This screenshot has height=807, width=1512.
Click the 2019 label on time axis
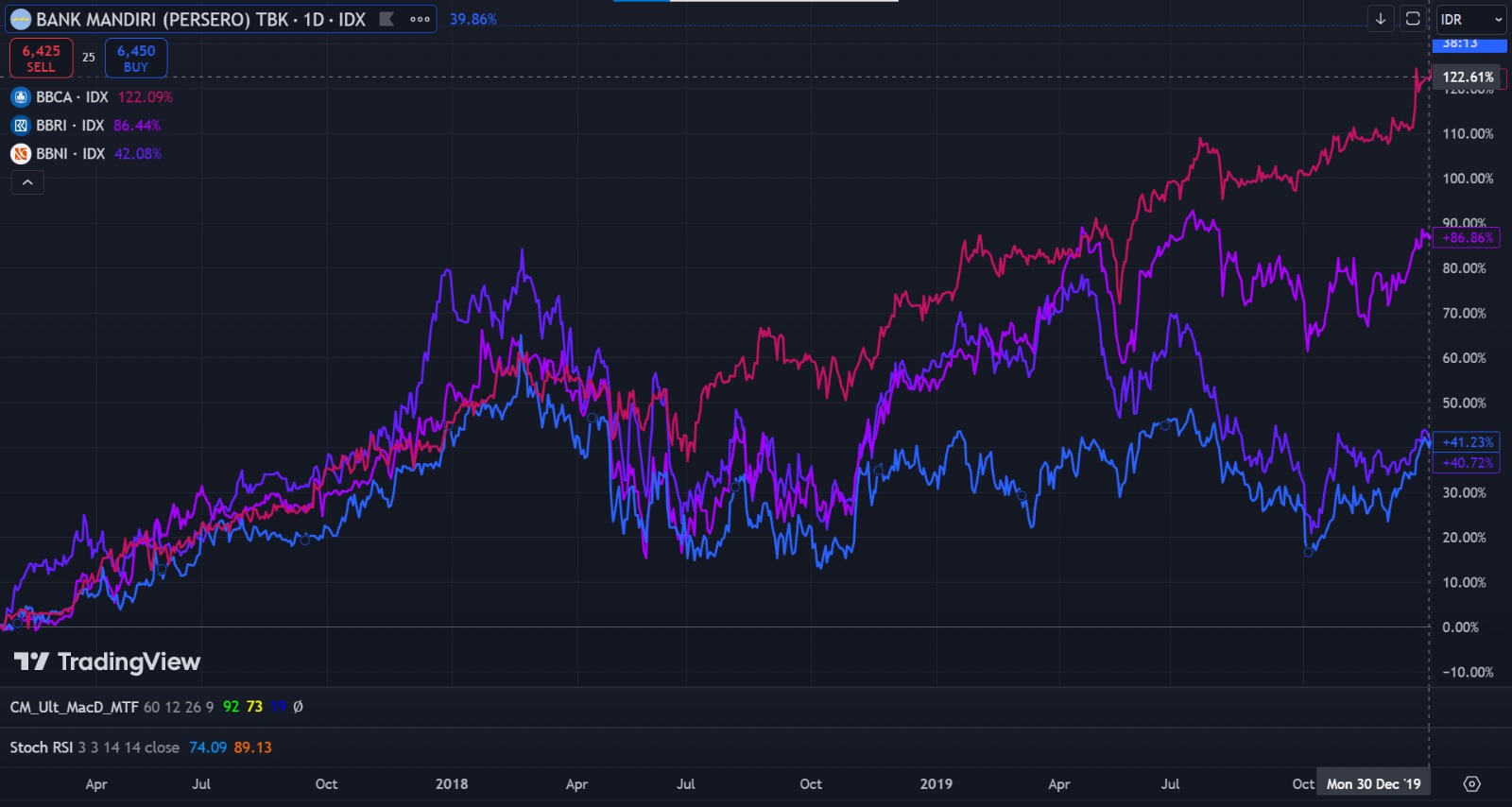(936, 783)
